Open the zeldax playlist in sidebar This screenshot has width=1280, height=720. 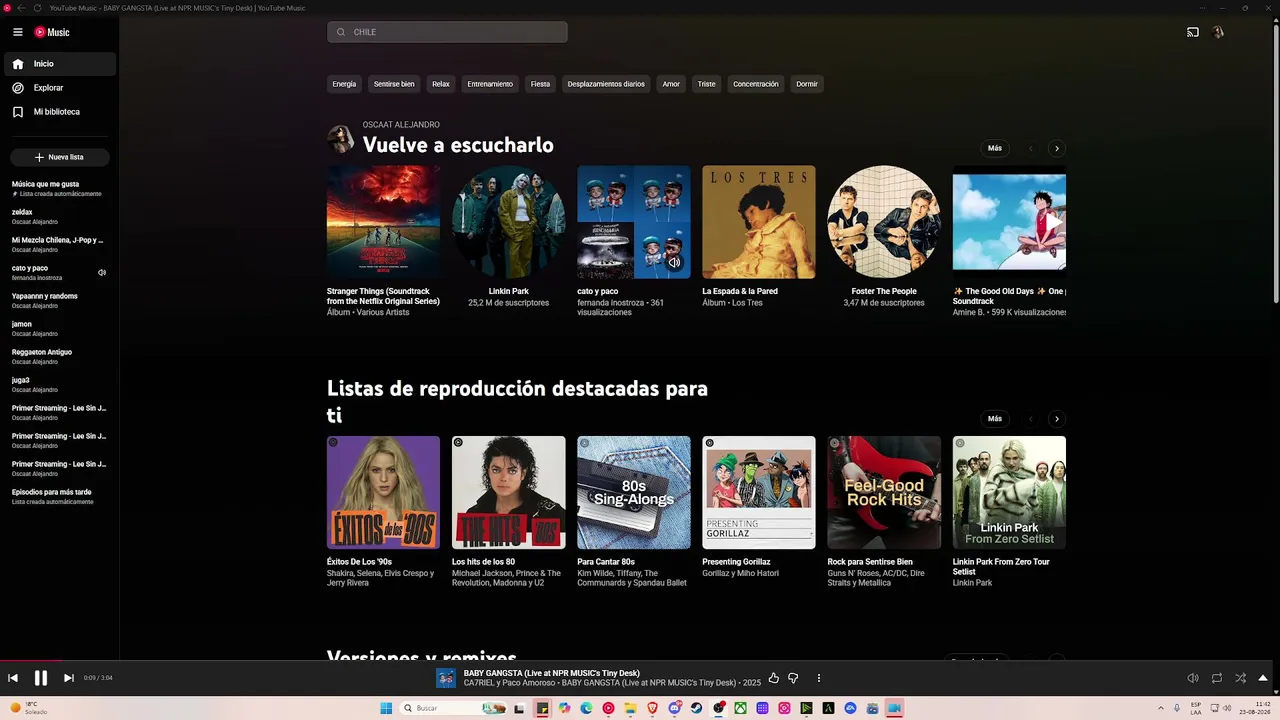click(60, 216)
